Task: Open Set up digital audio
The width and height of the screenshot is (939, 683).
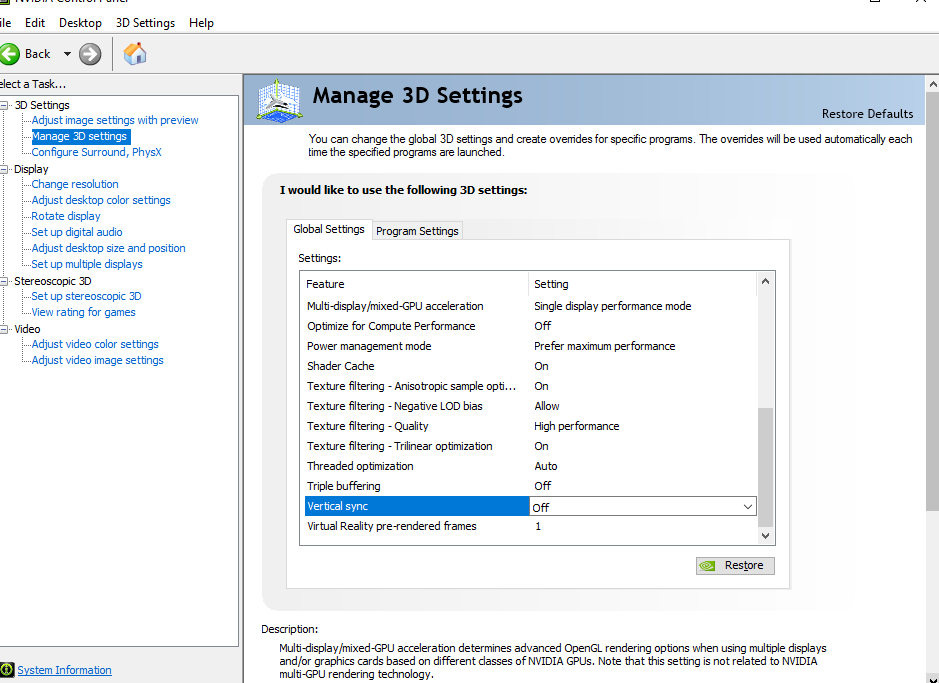Action: pos(77,232)
